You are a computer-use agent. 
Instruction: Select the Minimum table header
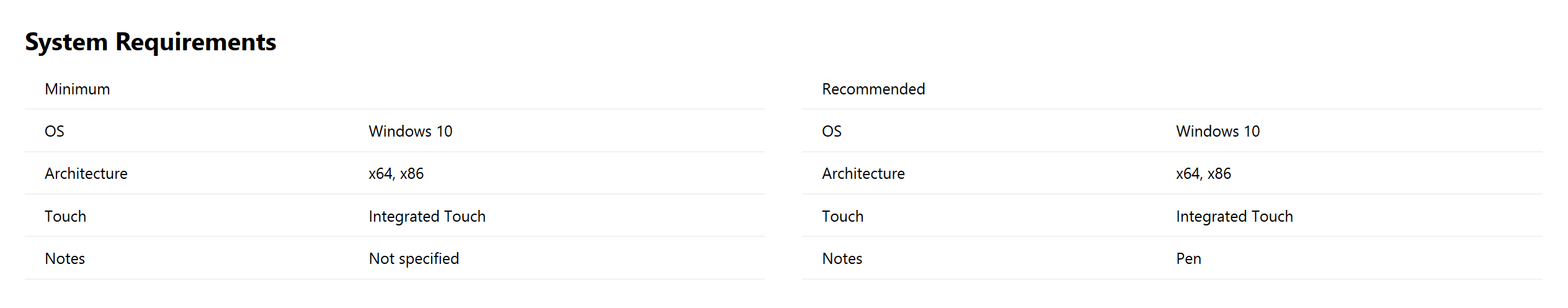point(78,89)
